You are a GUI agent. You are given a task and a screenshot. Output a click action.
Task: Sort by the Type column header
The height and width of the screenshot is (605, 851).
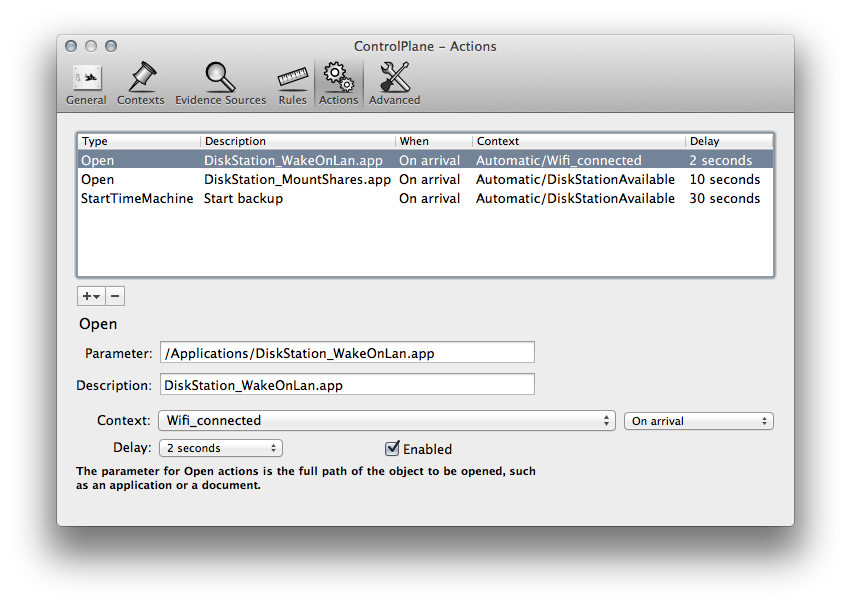139,141
